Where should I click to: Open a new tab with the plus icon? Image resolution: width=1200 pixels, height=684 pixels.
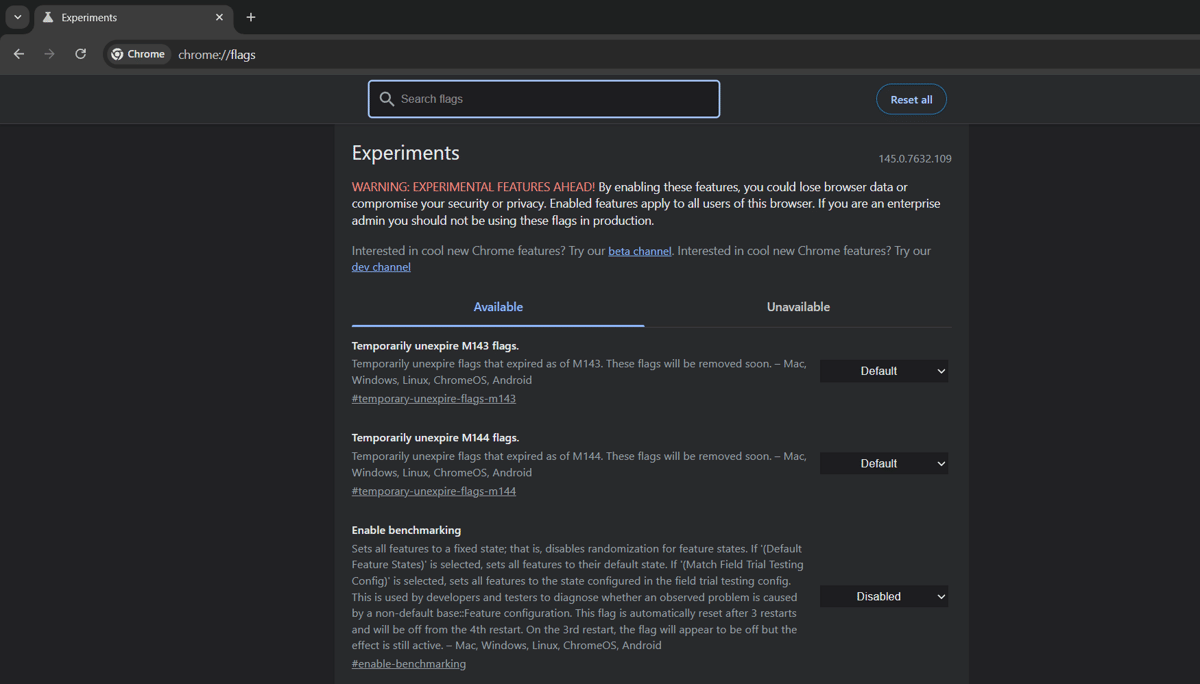click(251, 17)
